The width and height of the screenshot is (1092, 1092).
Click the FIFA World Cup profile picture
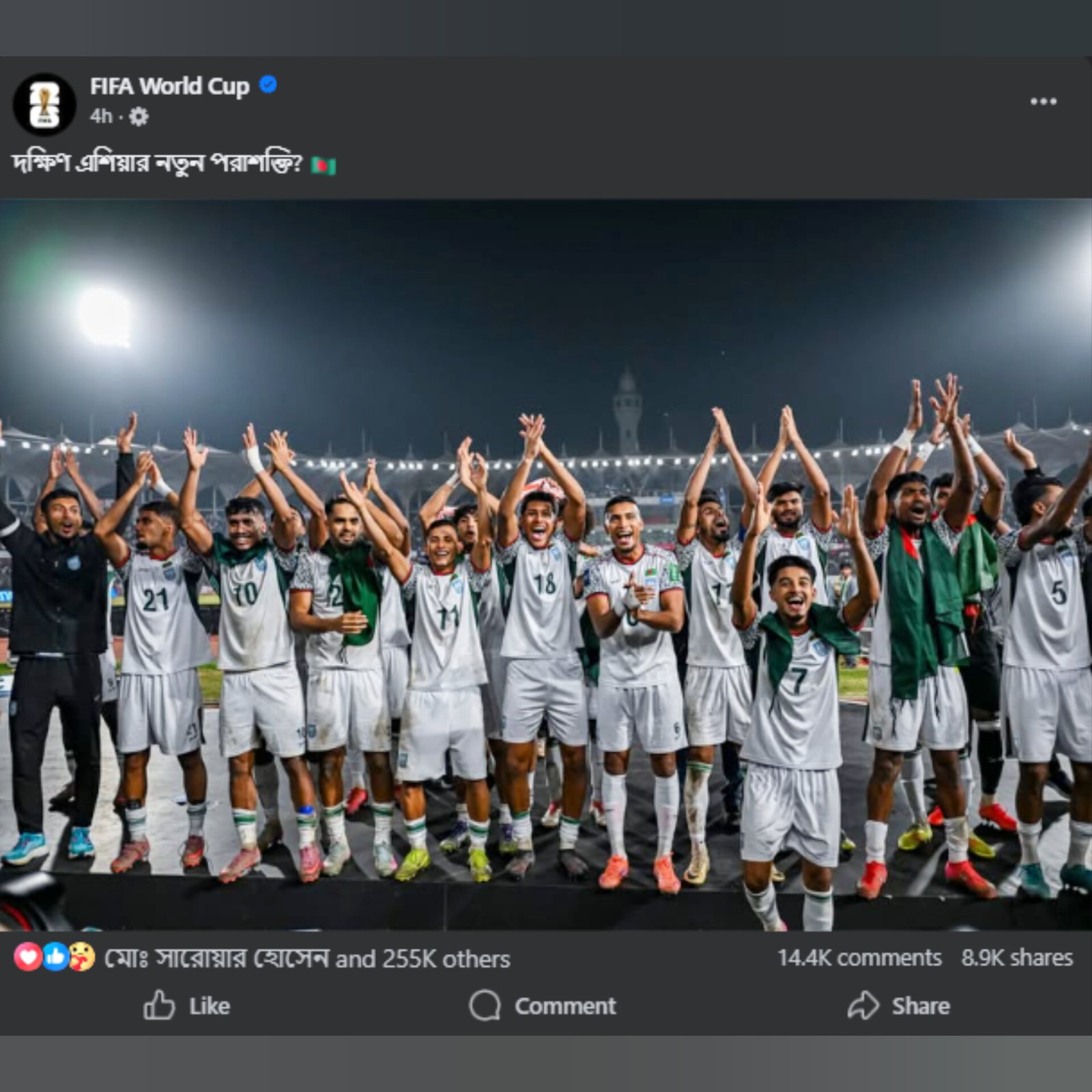pos(44,104)
